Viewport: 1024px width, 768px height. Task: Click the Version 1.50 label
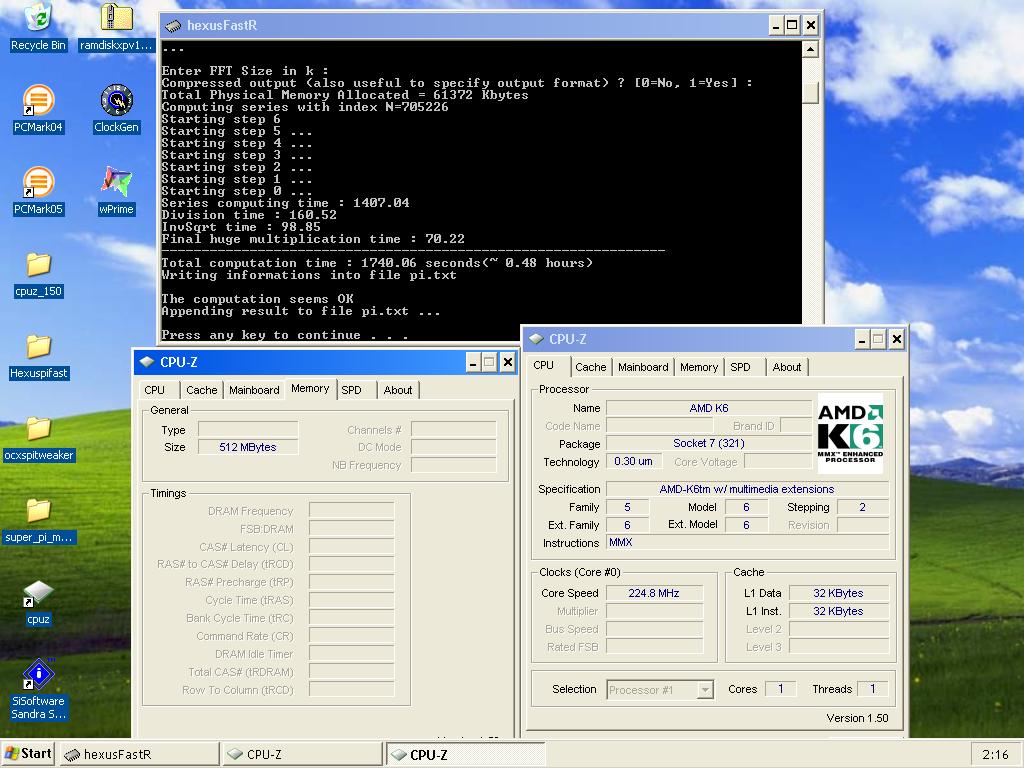(857, 718)
